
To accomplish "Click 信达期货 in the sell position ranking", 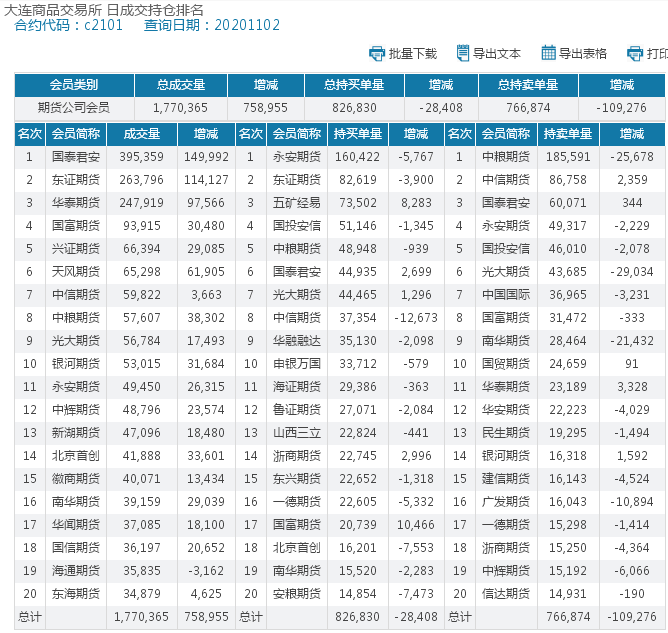I will click(x=506, y=594).
